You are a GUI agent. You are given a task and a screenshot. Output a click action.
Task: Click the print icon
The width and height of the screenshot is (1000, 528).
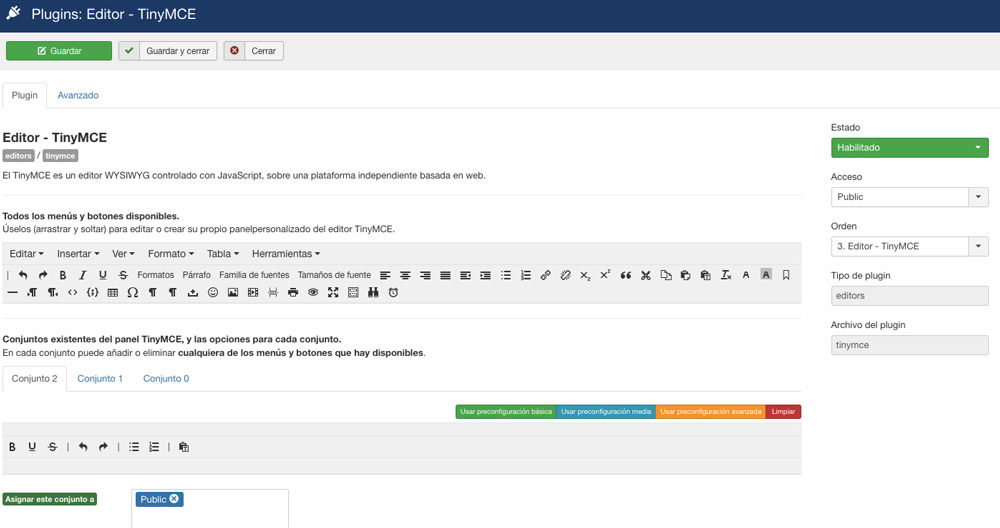[x=293, y=292]
